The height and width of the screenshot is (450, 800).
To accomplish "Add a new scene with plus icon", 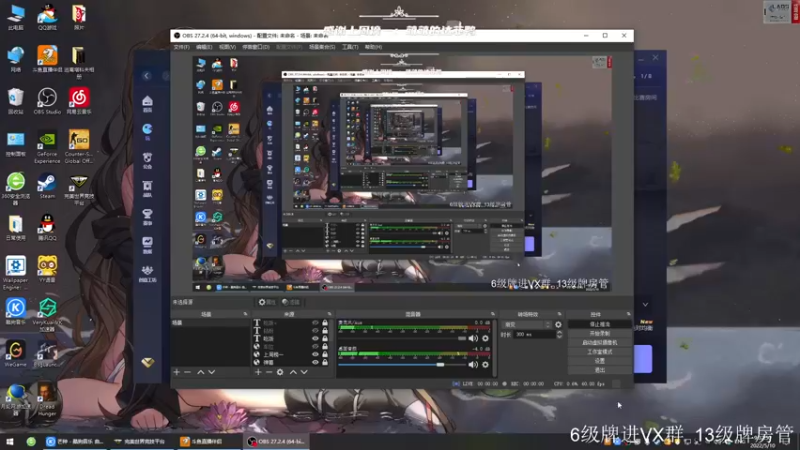I will coord(177,372).
